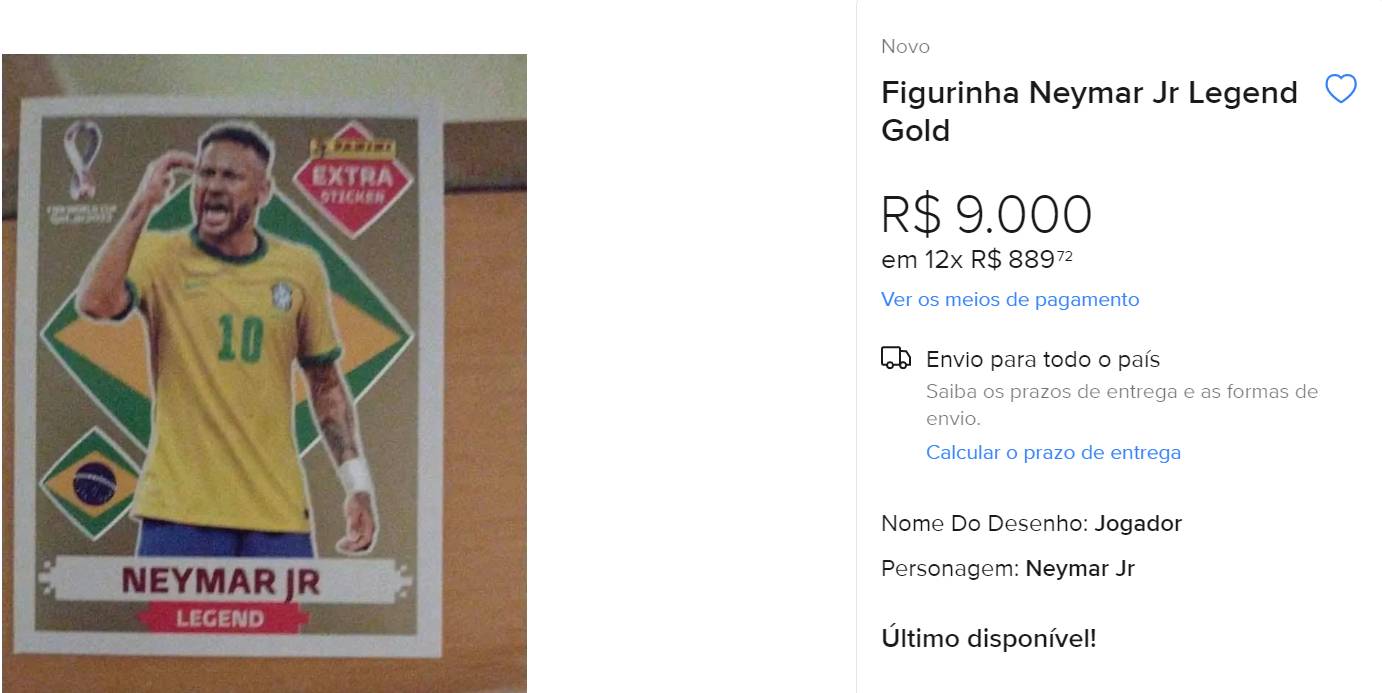
Task: Click Envio para todo o país text
Action: (1043, 359)
